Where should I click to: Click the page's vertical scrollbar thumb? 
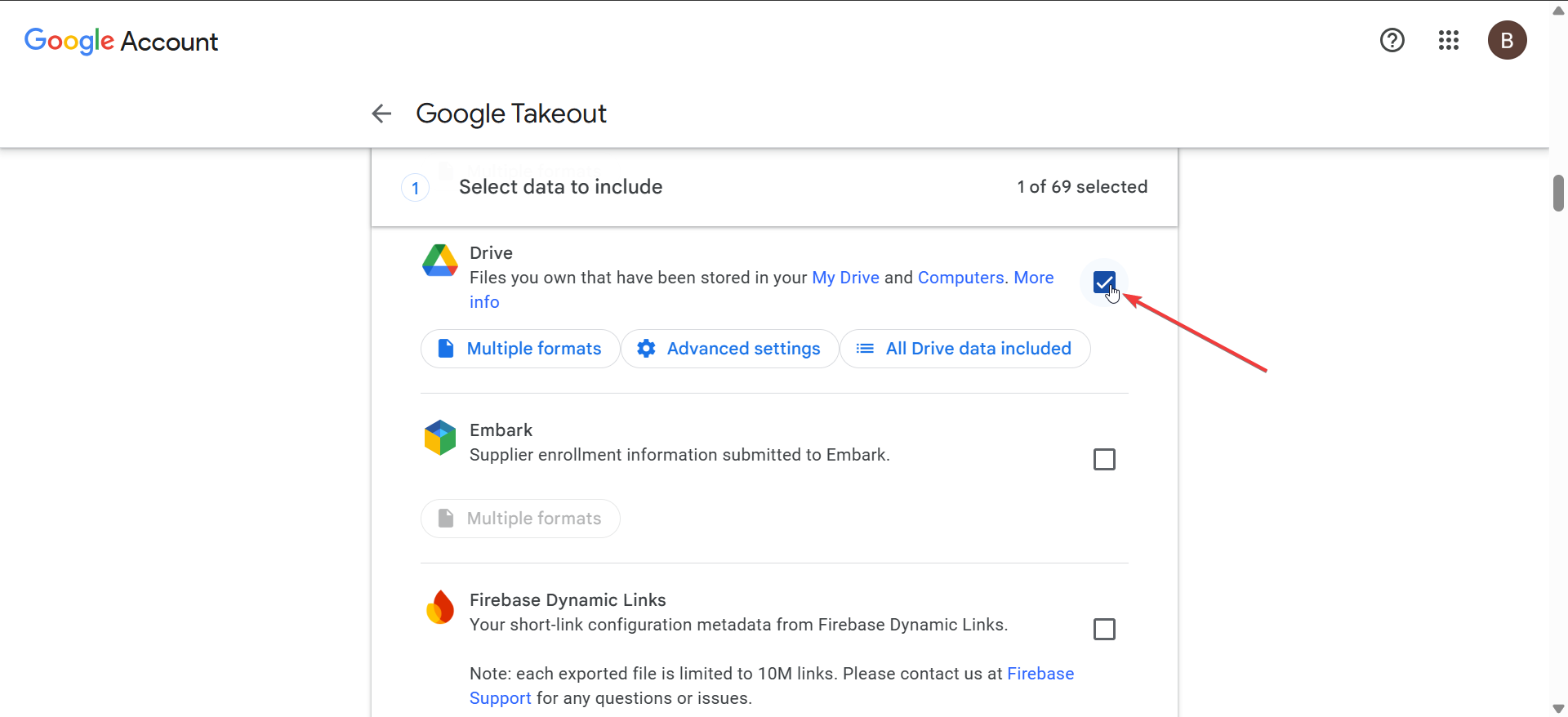click(x=1558, y=193)
